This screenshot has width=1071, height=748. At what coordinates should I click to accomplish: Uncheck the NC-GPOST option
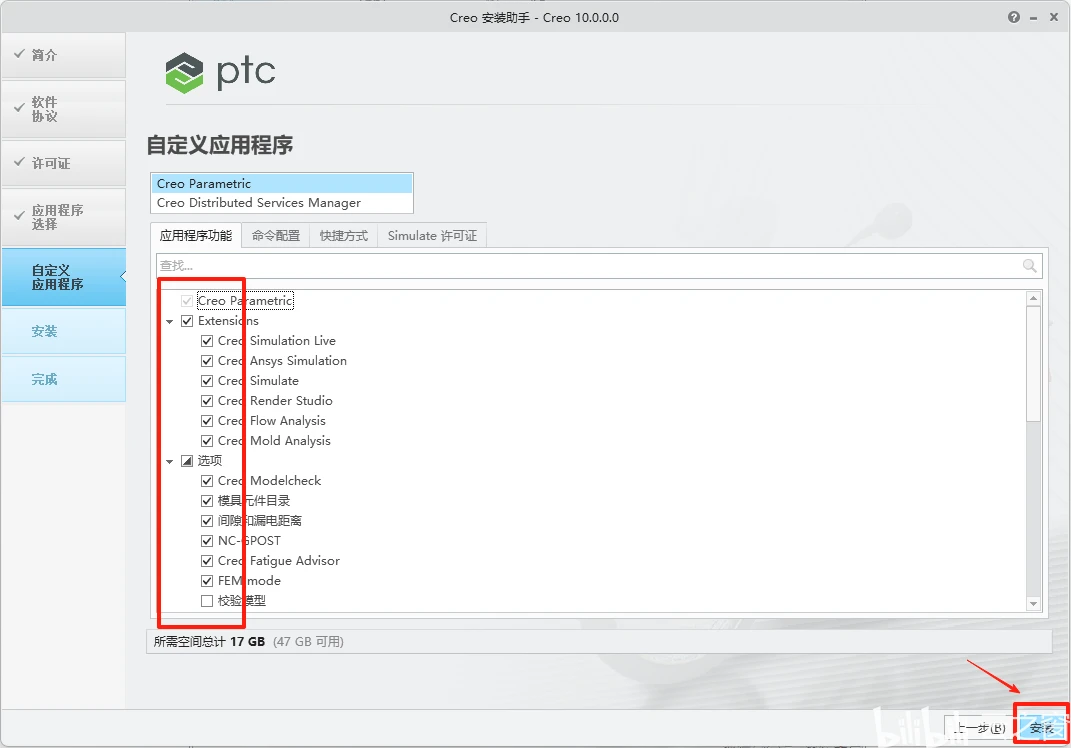(x=206, y=540)
